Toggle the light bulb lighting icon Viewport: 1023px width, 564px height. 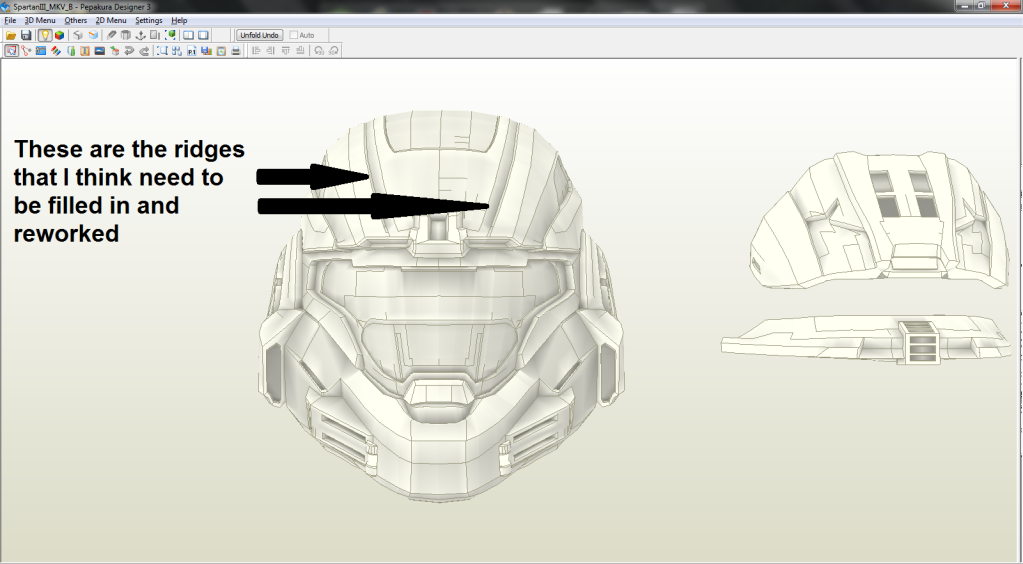coord(45,35)
